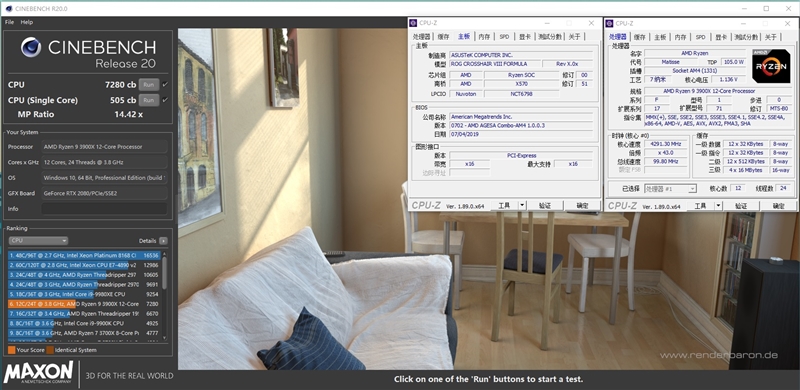The image size is (800, 390).
Task: Expand the 工具 dropdown arrow in the mainboard CPU-Z window
Action: pos(522,205)
